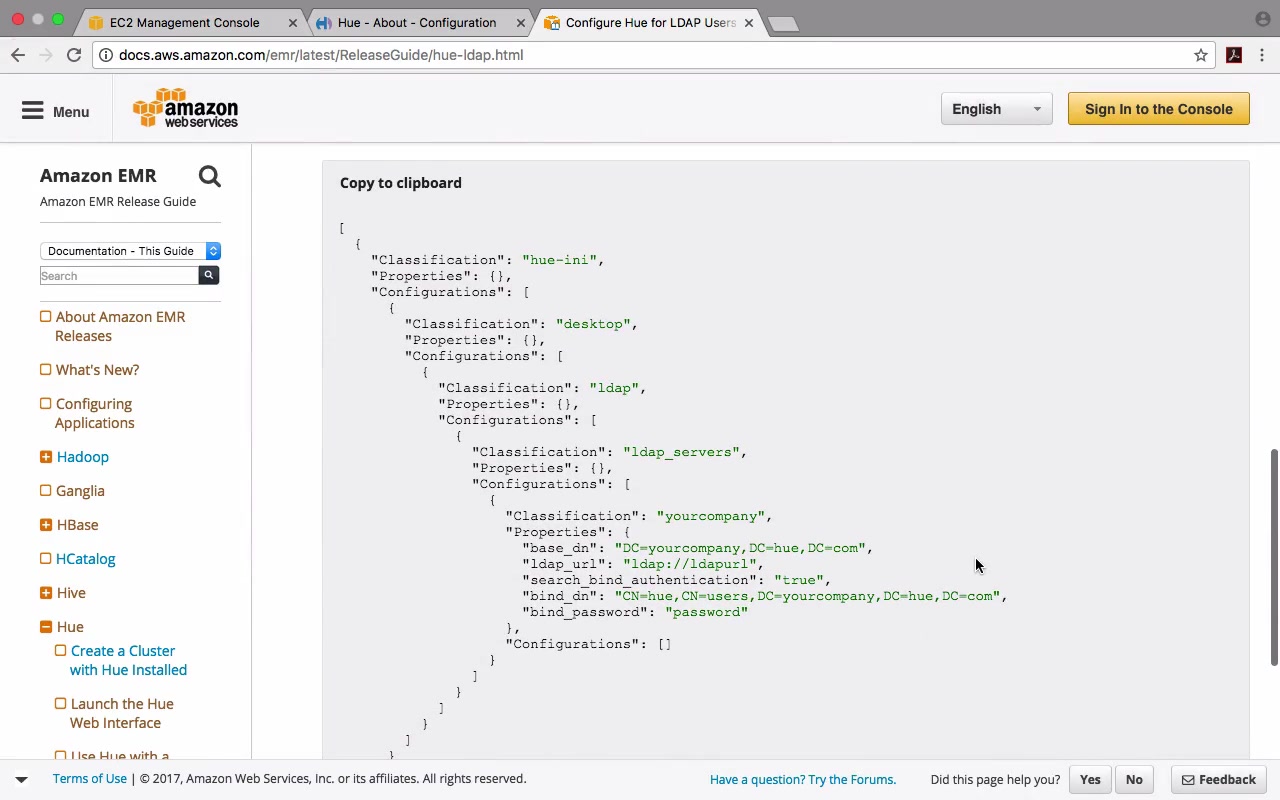
Task: Click the search_bind_authentication "true" value
Action: click(798, 580)
